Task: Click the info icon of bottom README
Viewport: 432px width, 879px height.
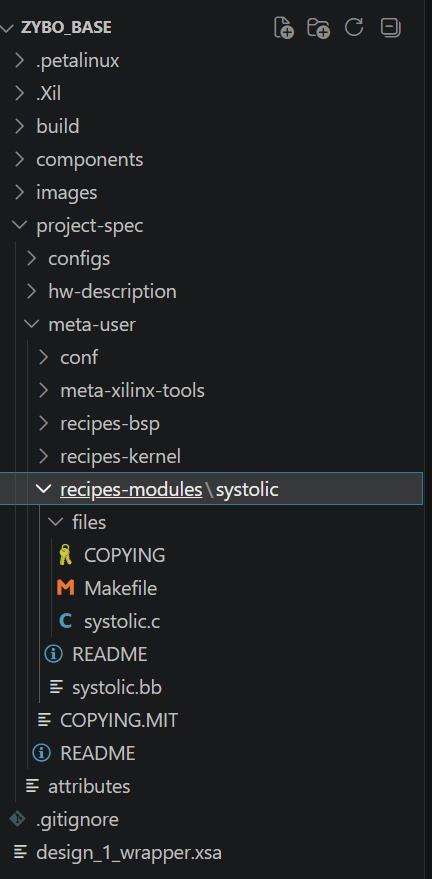Action: (x=41, y=753)
